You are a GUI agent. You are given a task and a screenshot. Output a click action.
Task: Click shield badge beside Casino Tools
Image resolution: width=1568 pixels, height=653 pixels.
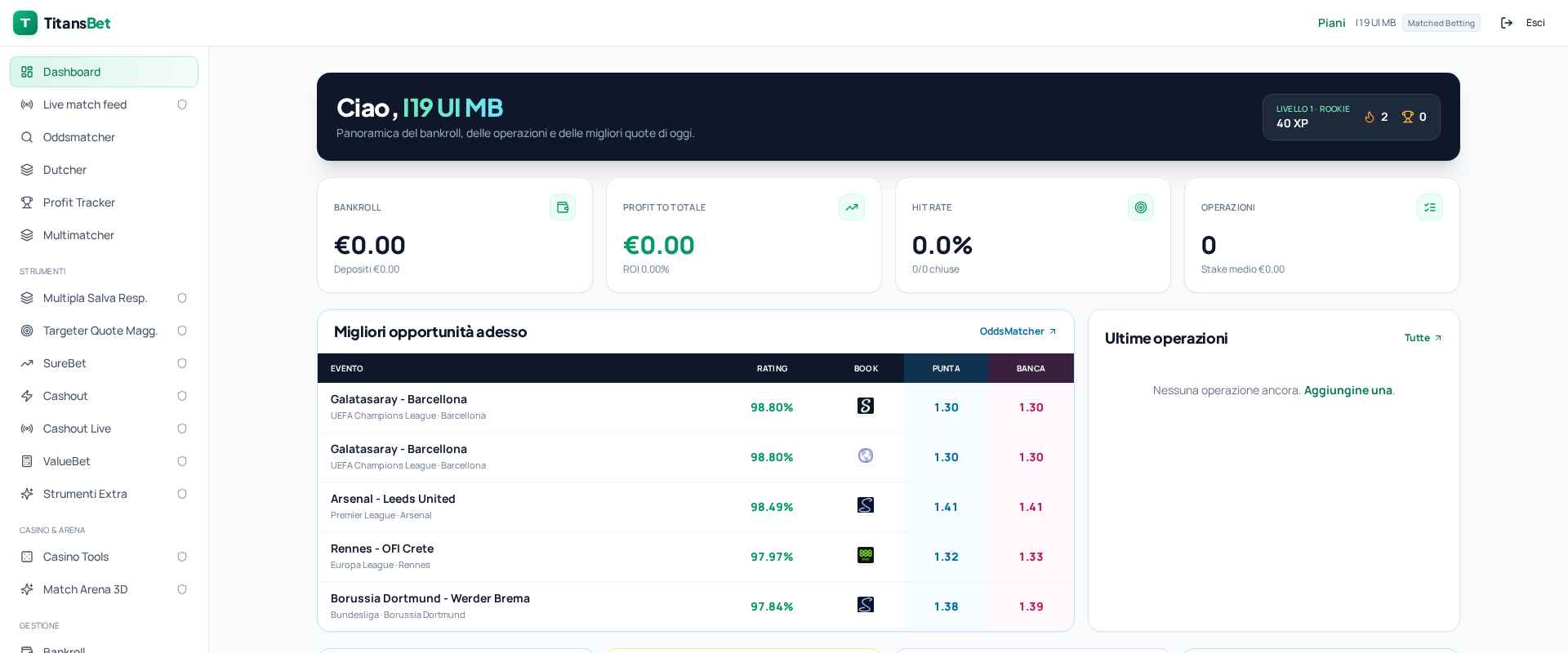[x=182, y=557]
